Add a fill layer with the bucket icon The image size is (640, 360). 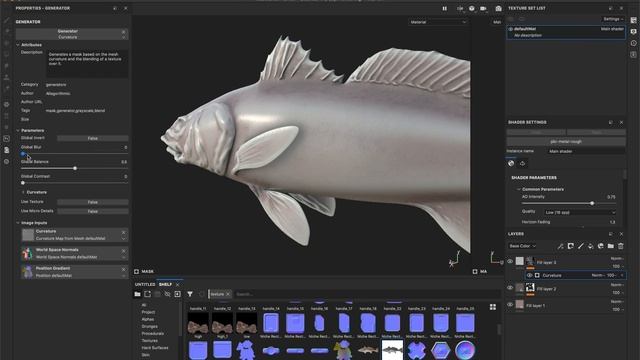click(x=591, y=246)
